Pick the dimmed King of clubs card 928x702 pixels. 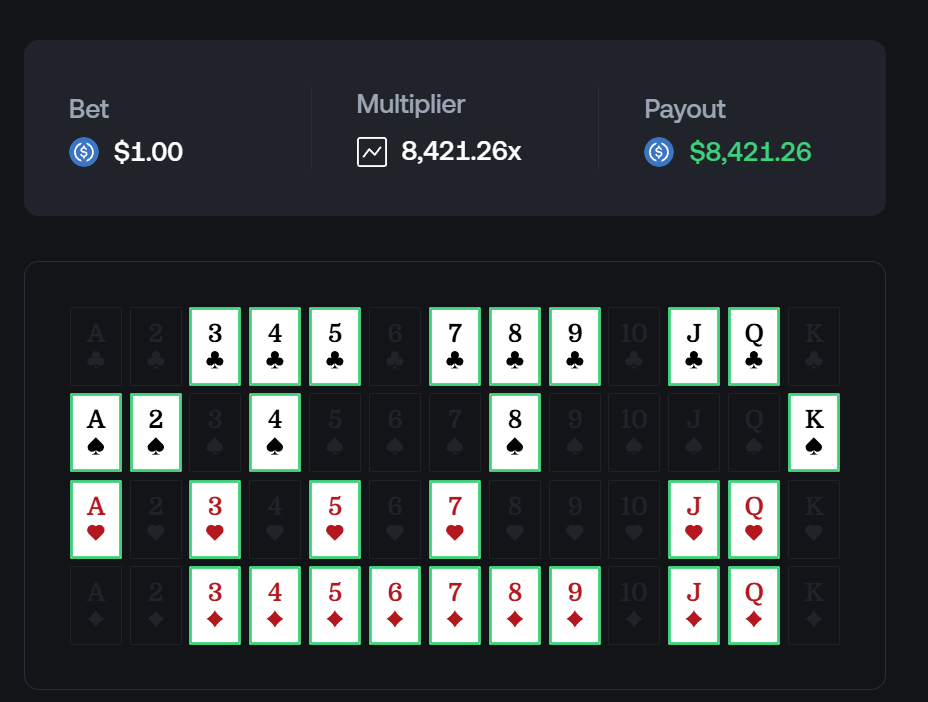coord(814,346)
